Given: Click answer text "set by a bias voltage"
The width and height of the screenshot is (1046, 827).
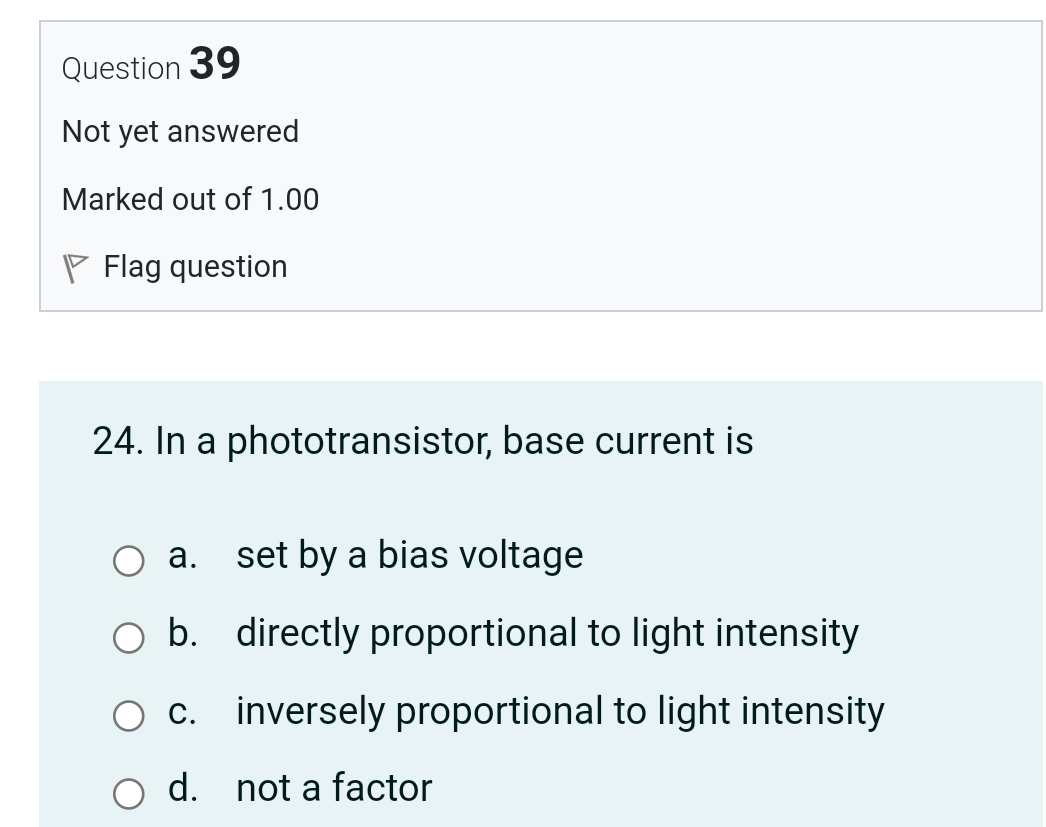Looking at the screenshot, I should click(409, 555).
